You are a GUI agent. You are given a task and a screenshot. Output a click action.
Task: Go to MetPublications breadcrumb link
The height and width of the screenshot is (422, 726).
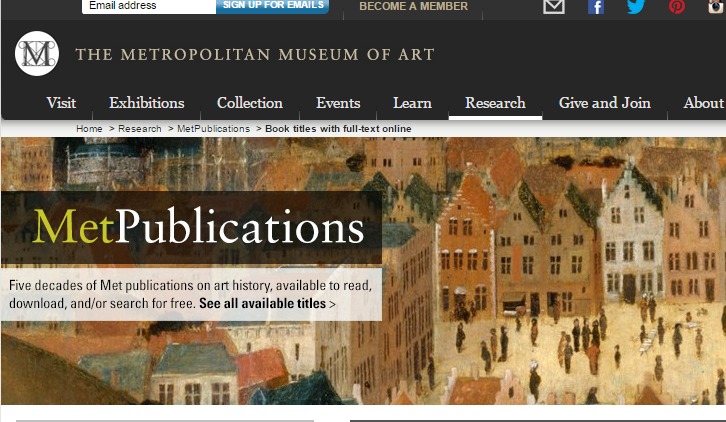(x=213, y=129)
